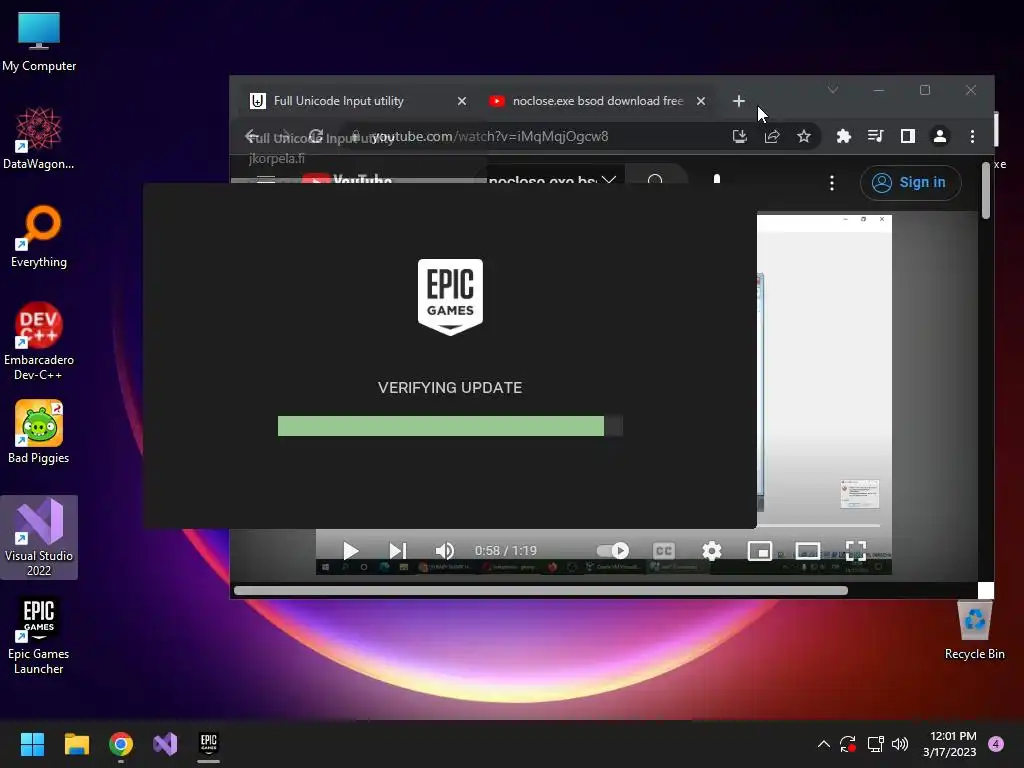
Task: Close the Full Unicode Input utility tab
Action: click(462, 101)
